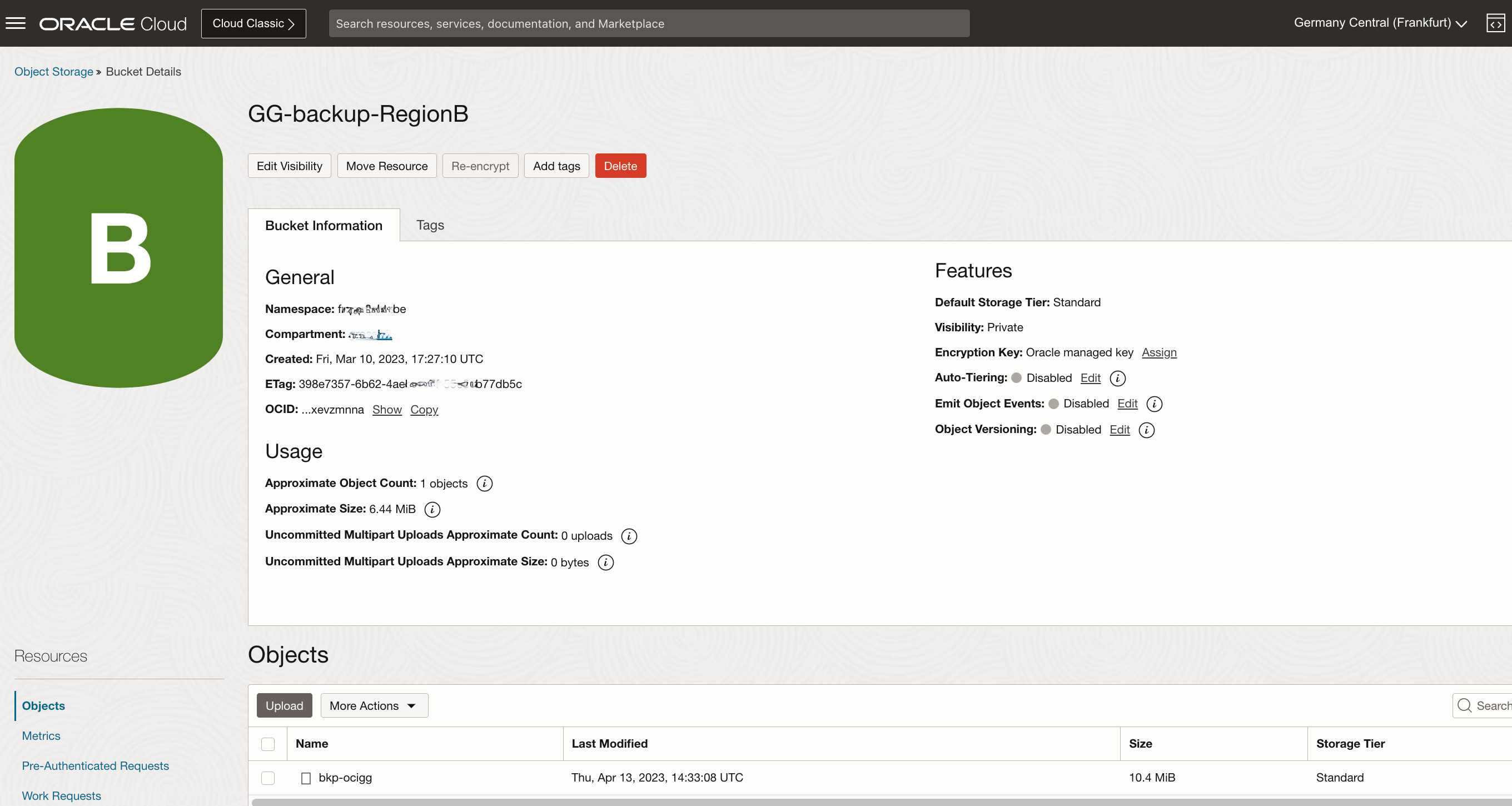Open the Compartment link
Viewport: 1512px width, 806px height.
[x=370, y=335]
